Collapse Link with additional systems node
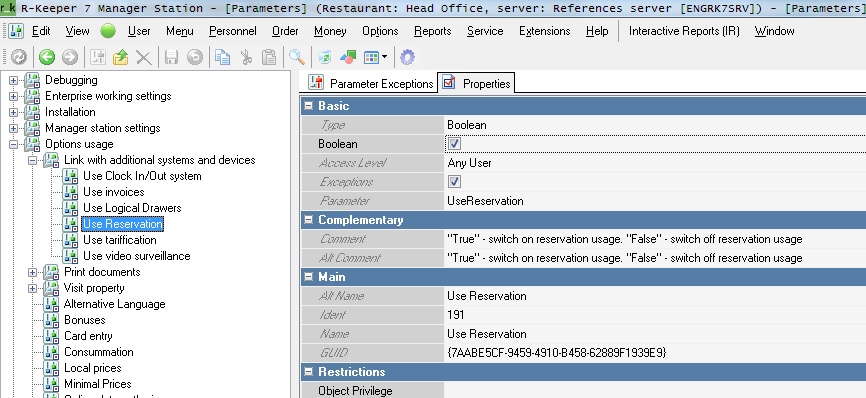Image resolution: width=866 pixels, height=398 pixels. [33, 161]
